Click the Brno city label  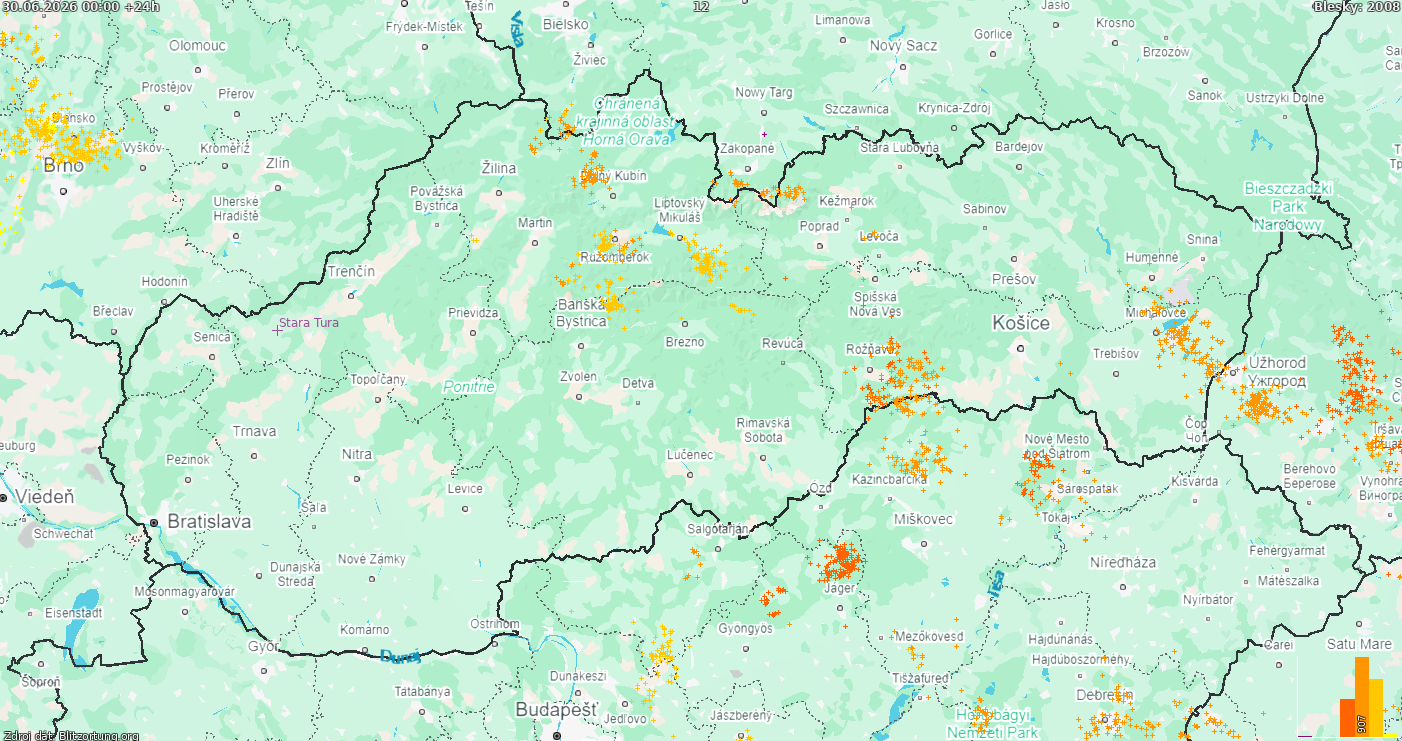64,166
